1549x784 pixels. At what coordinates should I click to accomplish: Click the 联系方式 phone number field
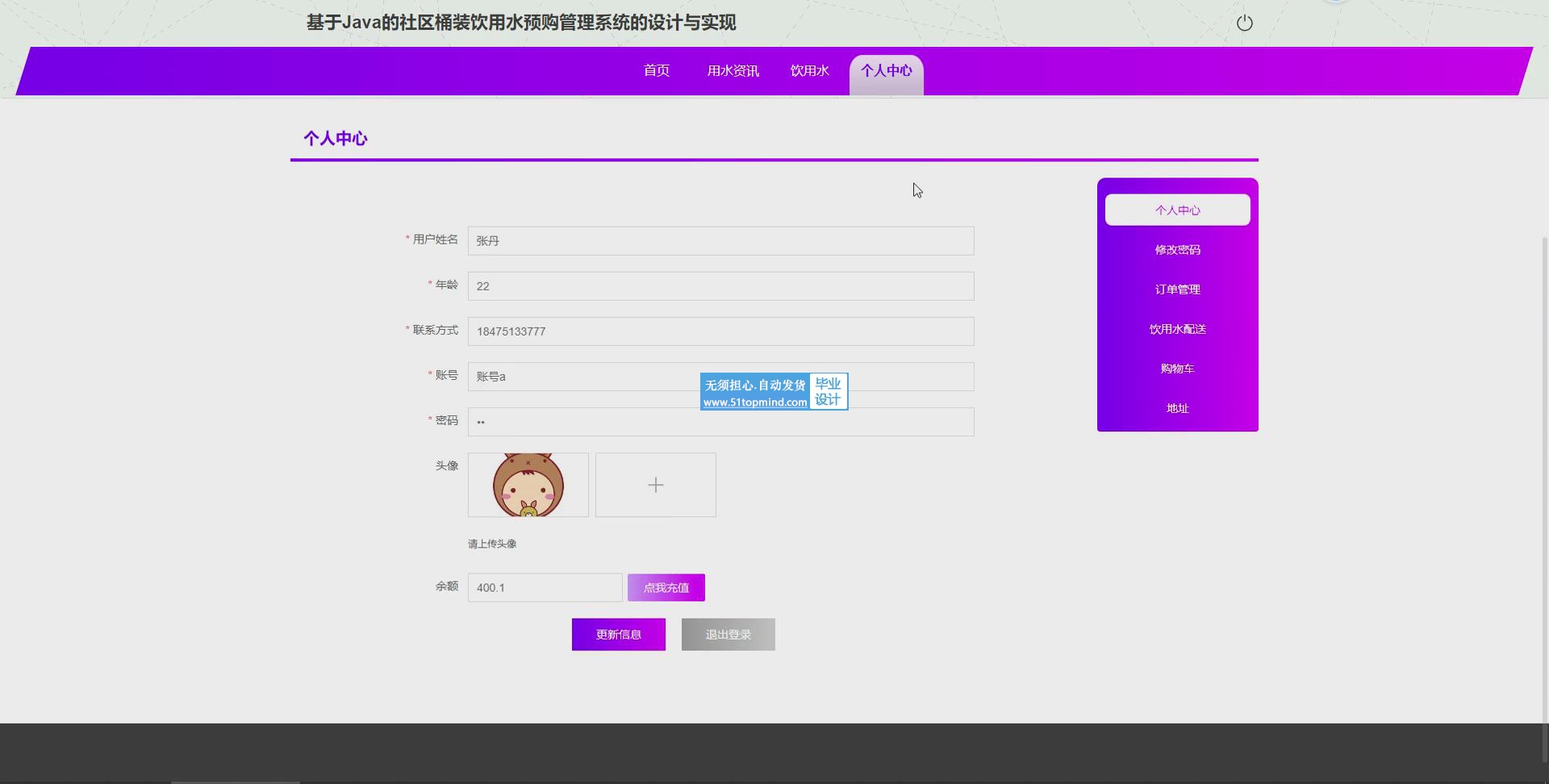[x=720, y=332]
